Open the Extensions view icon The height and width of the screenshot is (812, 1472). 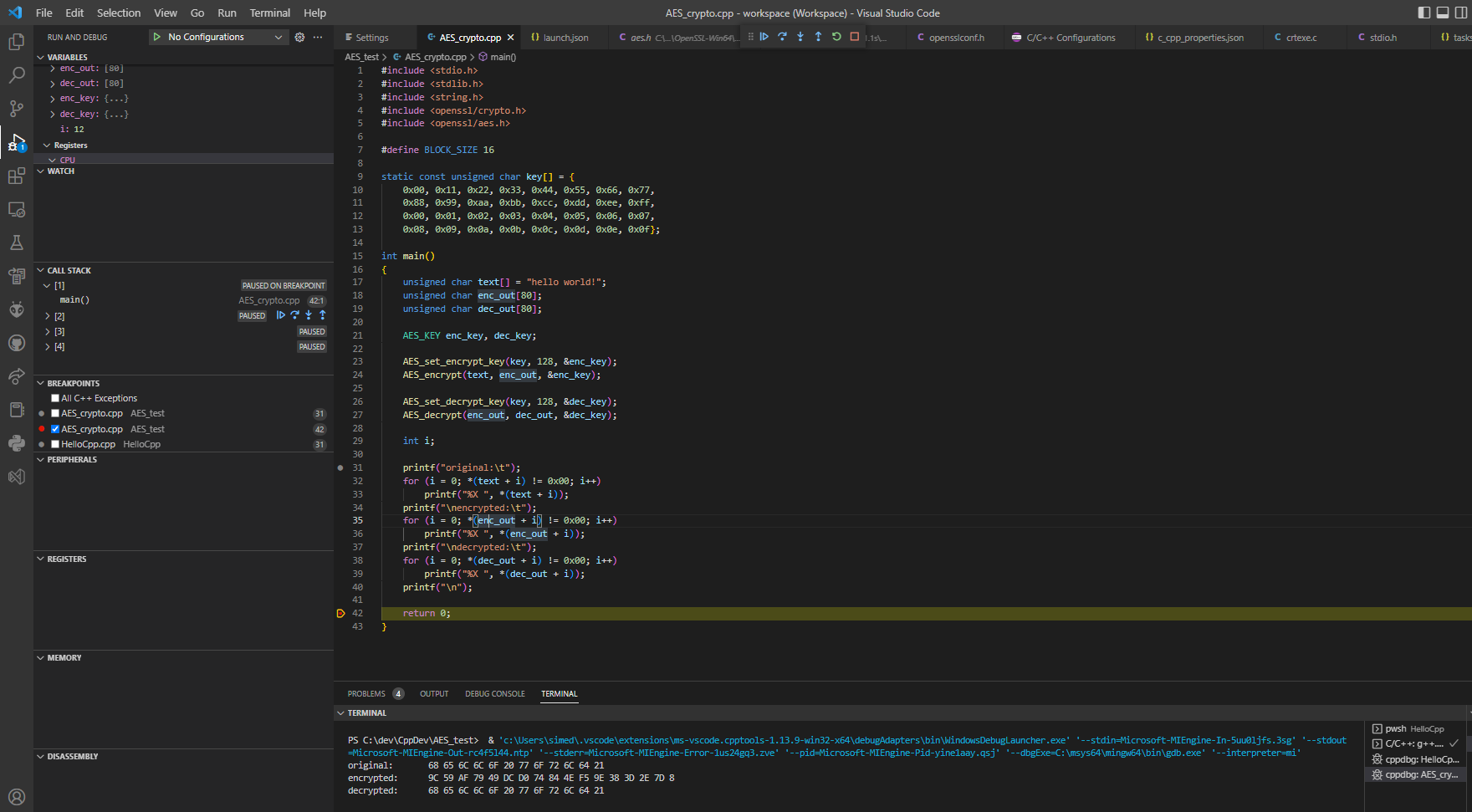(x=16, y=176)
